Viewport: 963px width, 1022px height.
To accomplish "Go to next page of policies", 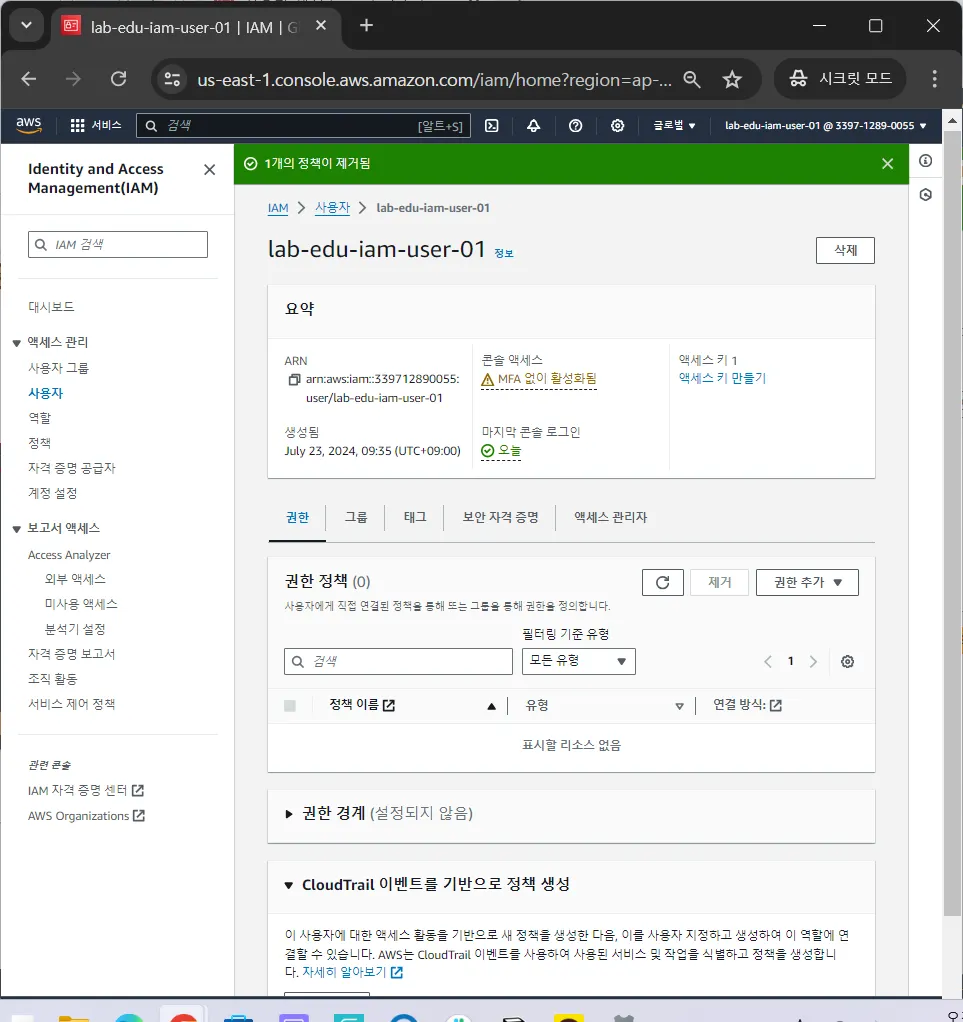I will click(x=813, y=662).
